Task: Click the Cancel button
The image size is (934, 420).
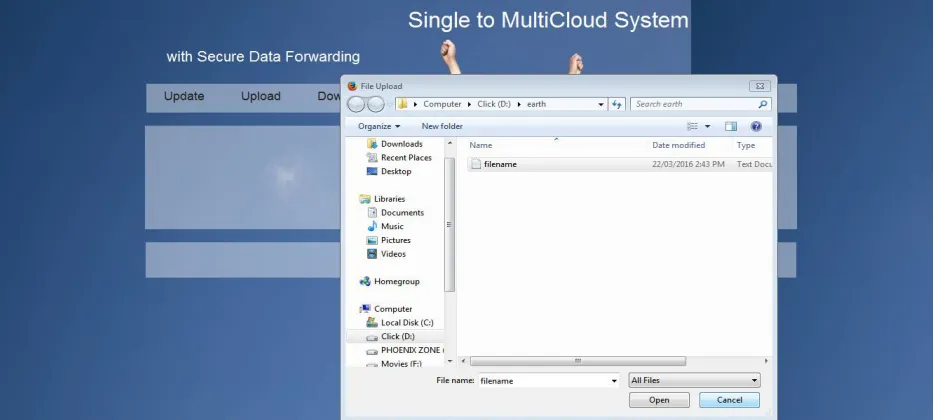Action: click(729, 400)
